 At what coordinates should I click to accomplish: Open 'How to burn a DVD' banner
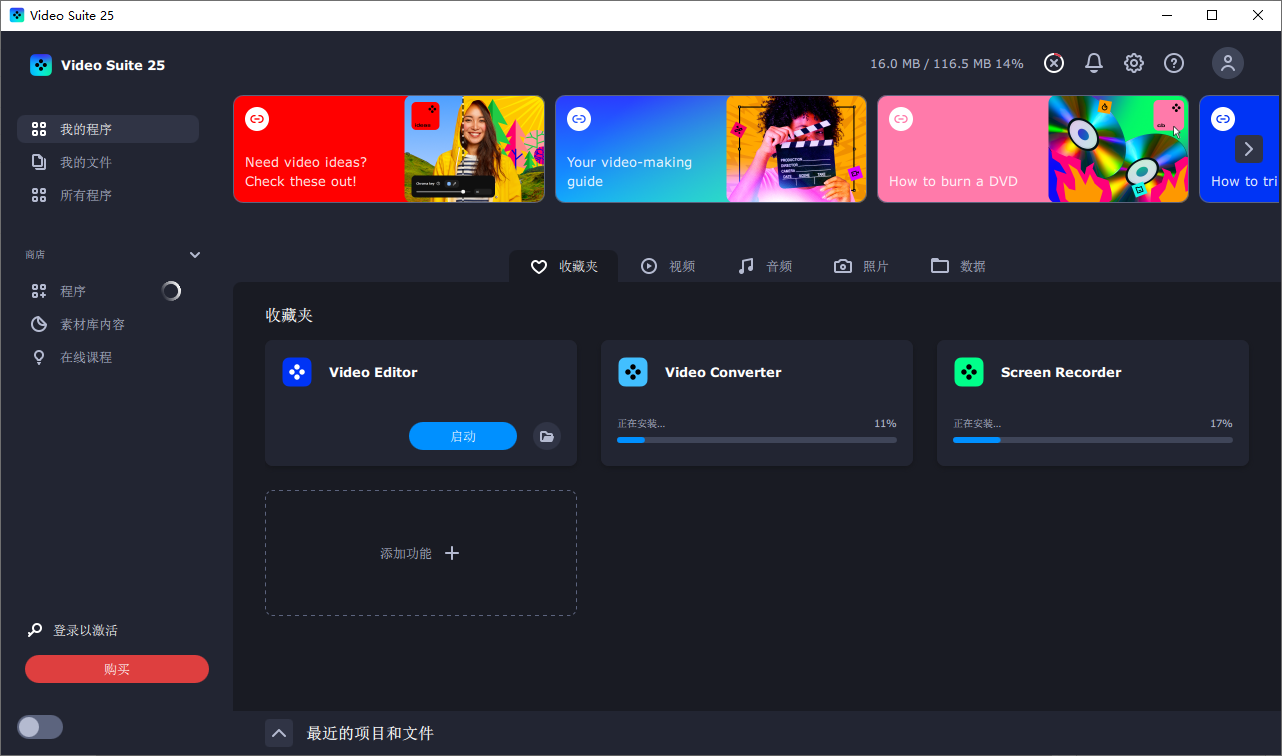pyautogui.click(x=1033, y=149)
